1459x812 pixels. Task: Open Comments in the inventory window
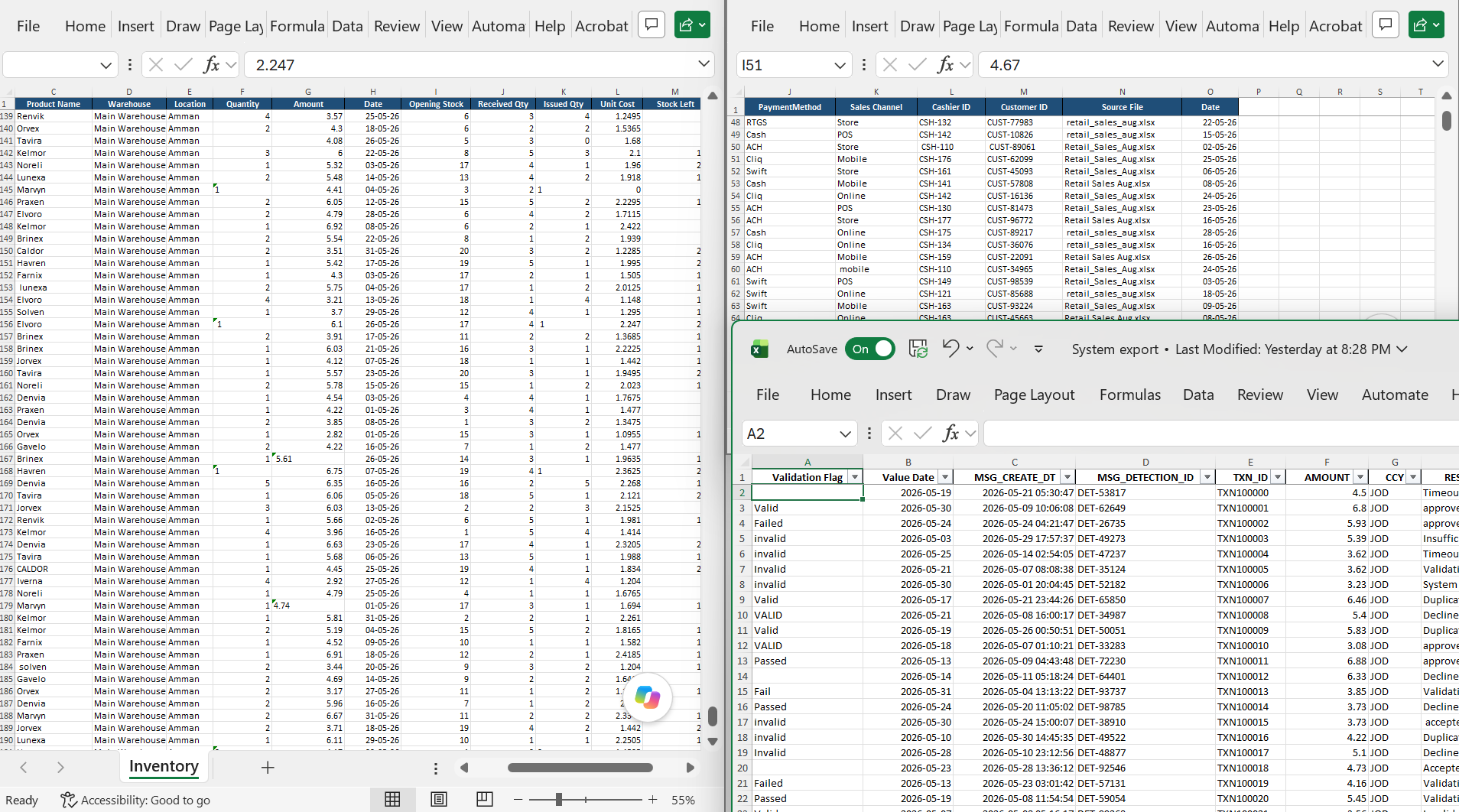tap(652, 25)
